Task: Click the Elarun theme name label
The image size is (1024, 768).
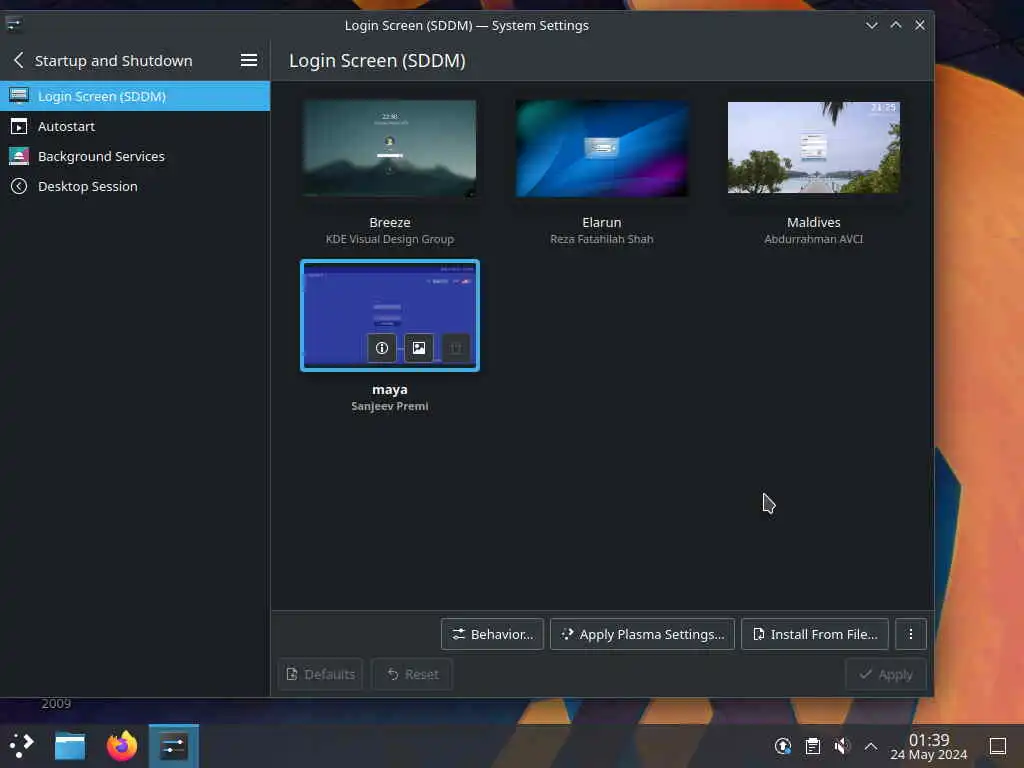Action: [601, 222]
